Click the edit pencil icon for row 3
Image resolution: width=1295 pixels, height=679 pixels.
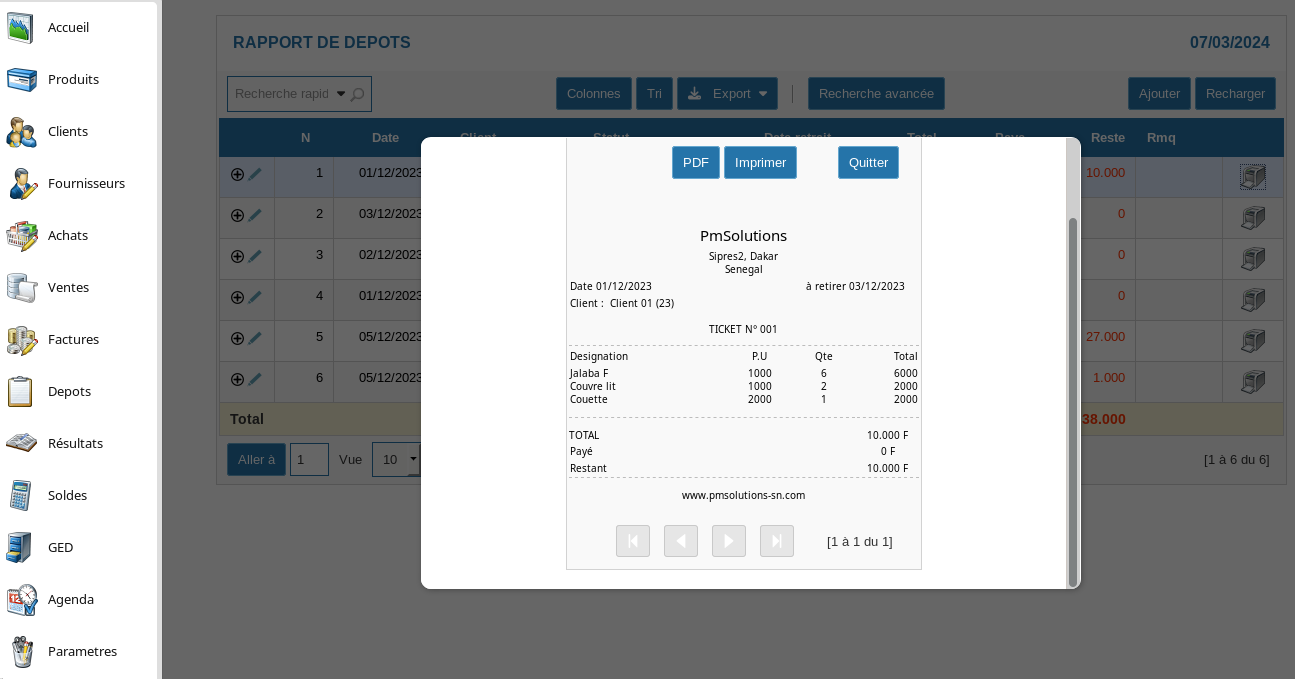(255, 256)
